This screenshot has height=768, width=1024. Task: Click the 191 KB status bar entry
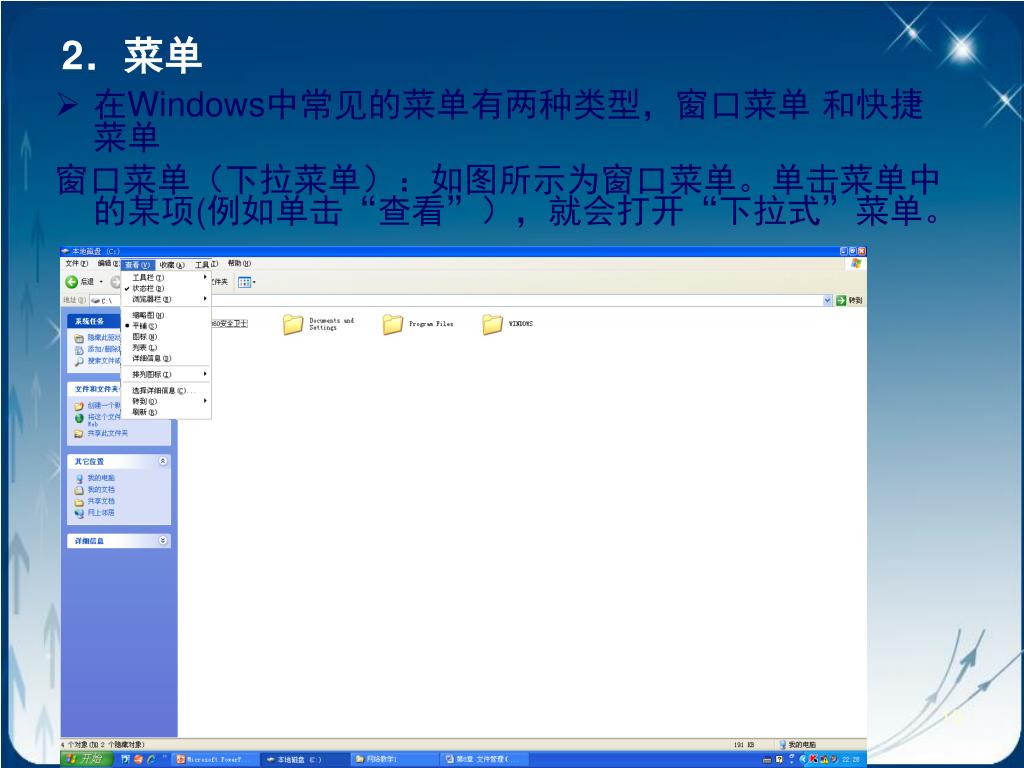[x=744, y=744]
